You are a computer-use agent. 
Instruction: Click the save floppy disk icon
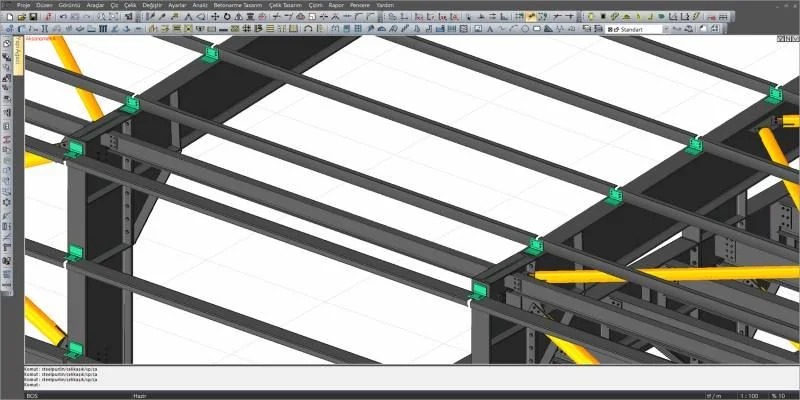(33, 17)
